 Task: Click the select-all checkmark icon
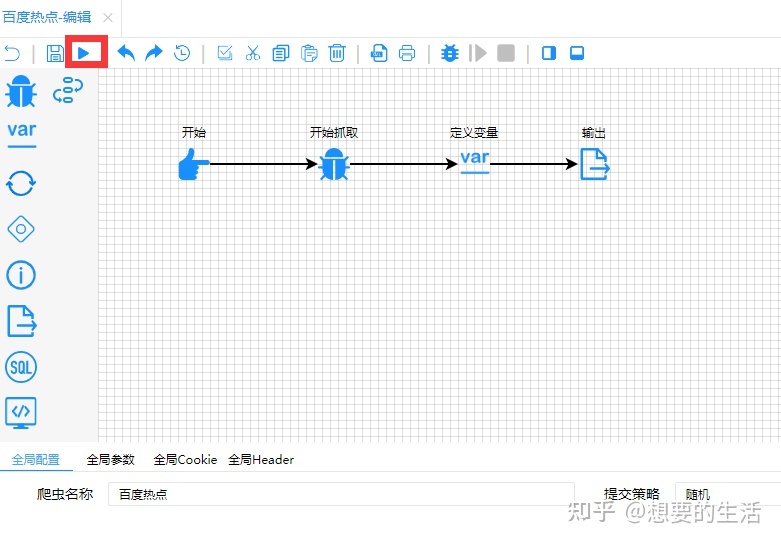point(225,53)
